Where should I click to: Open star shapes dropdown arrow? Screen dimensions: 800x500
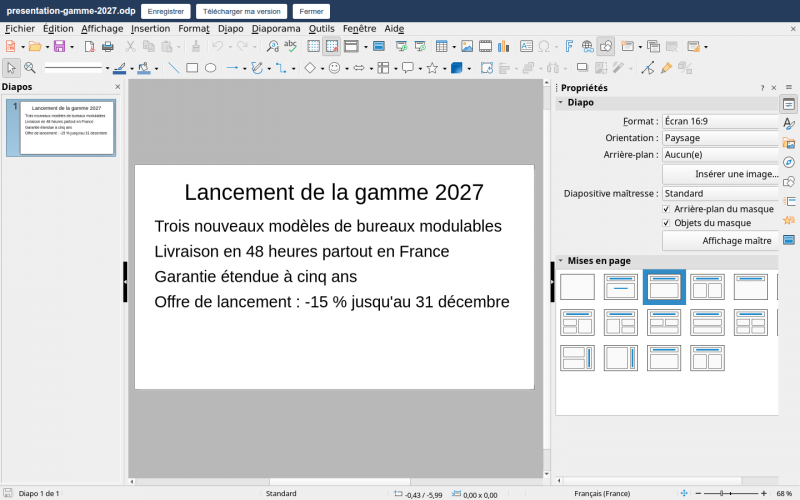(444, 68)
